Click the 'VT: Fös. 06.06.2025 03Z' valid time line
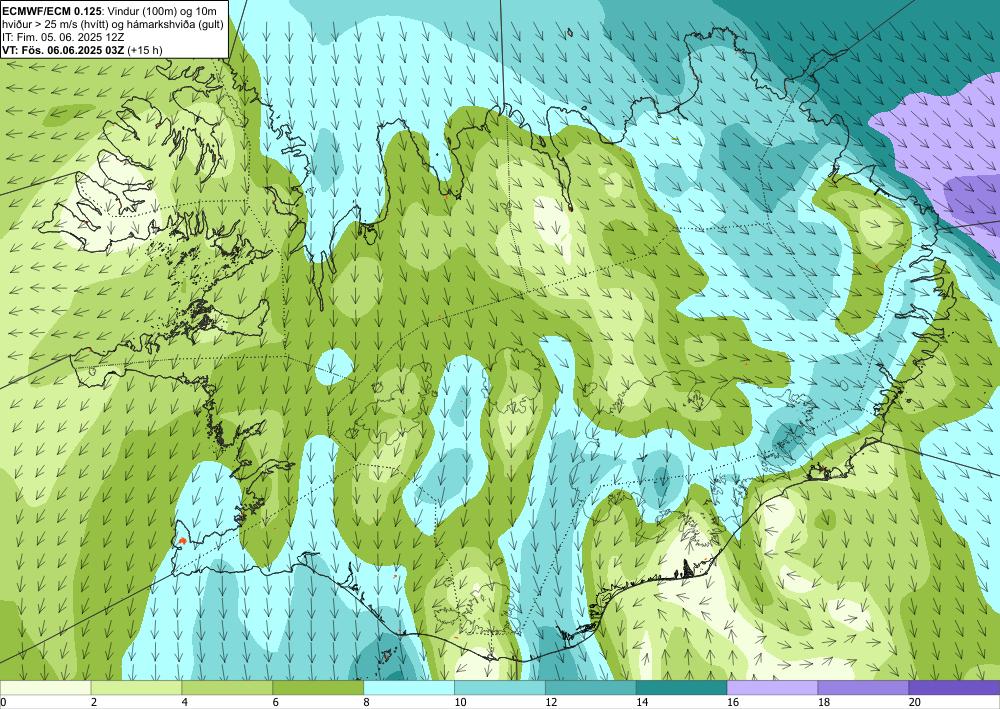1000x709 pixels. click(63, 50)
